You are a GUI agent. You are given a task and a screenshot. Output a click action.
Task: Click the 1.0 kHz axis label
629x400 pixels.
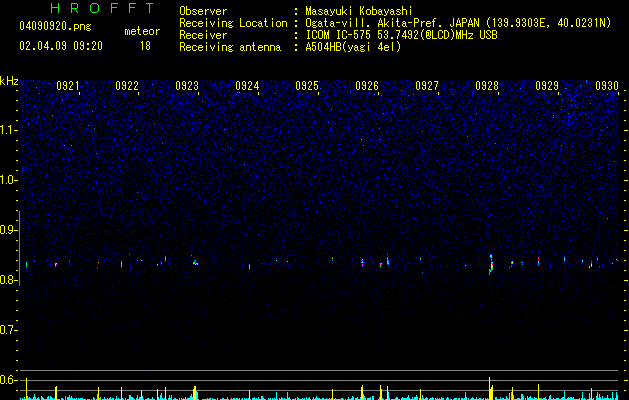click(8, 180)
